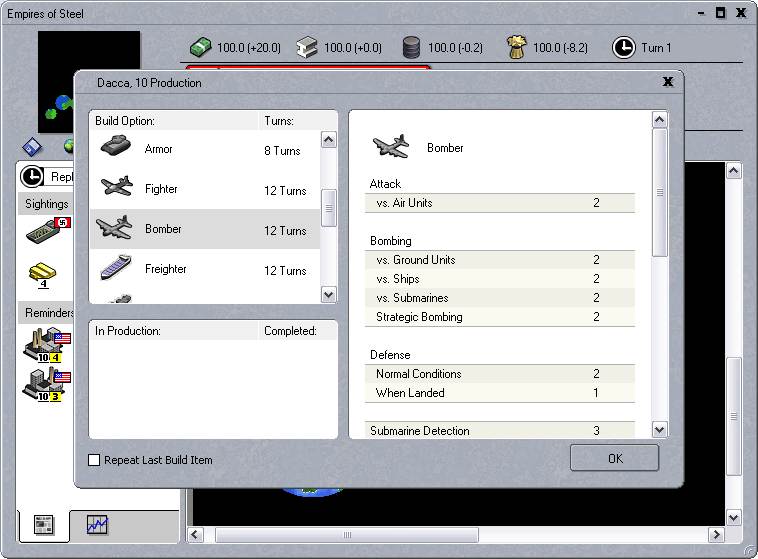Pick the Freighter ship build option
The width and height of the screenshot is (758, 559).
[117, 269]
